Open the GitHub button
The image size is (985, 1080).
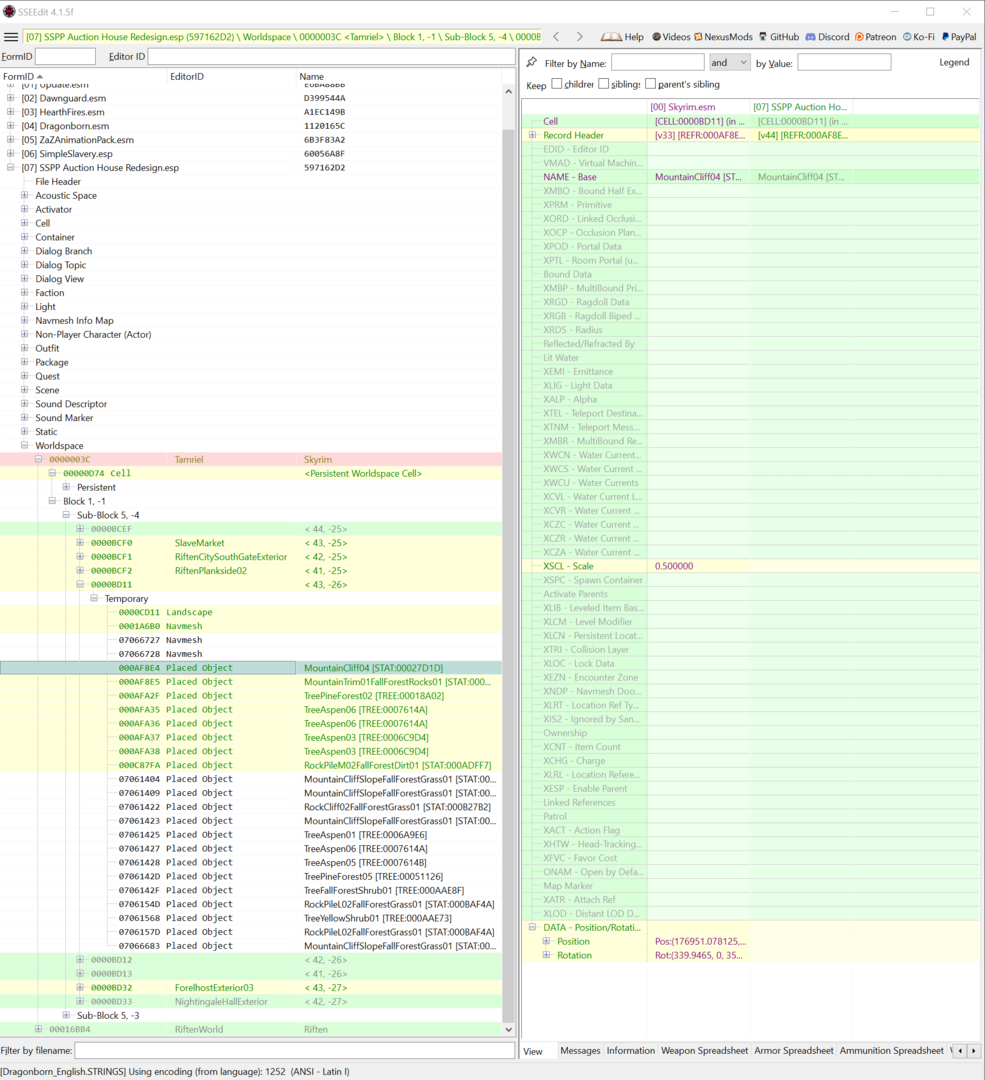[x=779, y=37]
